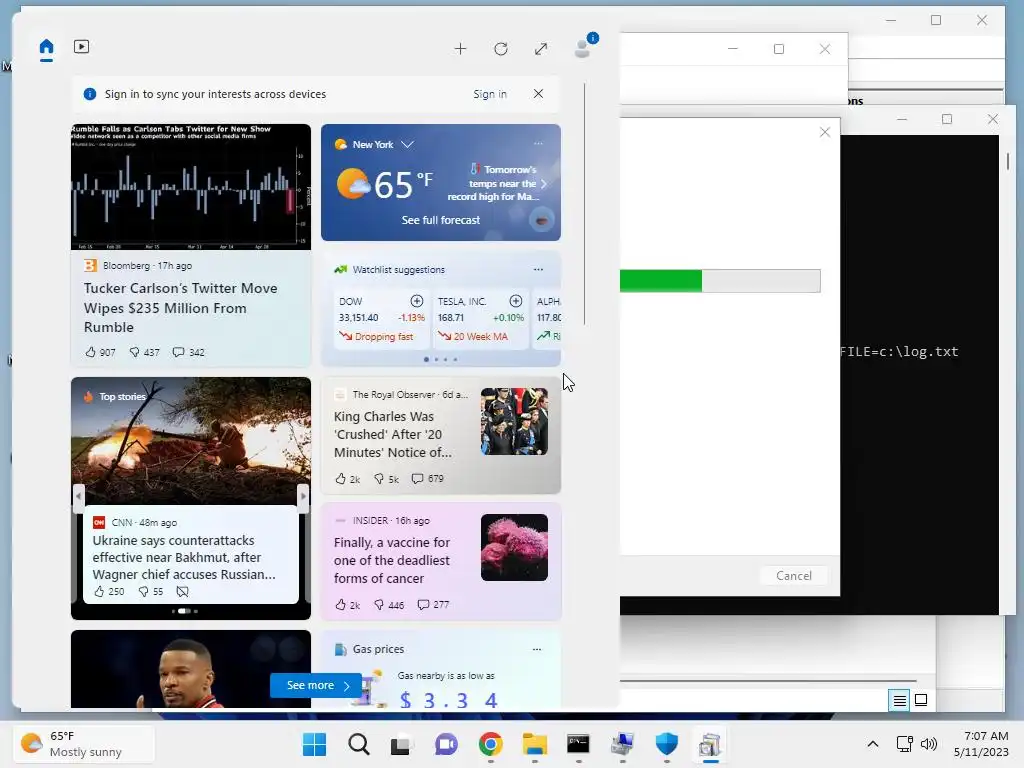This screenshot has width=1024, height=768.
Task: Dismiss the sign-in sync banner
Action: [x=538, y=93]
